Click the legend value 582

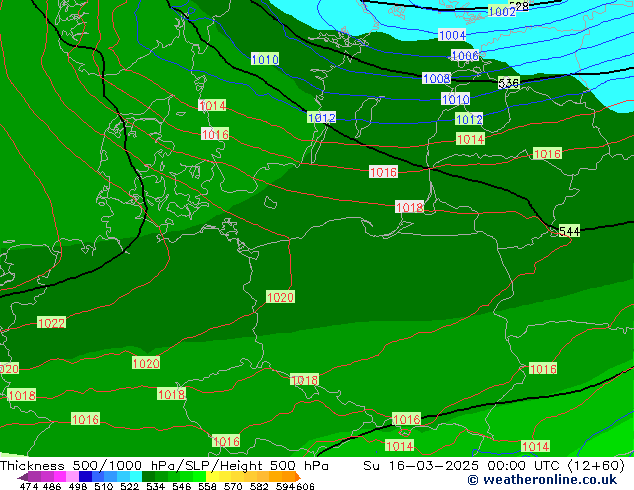click(x=259, y=486)
